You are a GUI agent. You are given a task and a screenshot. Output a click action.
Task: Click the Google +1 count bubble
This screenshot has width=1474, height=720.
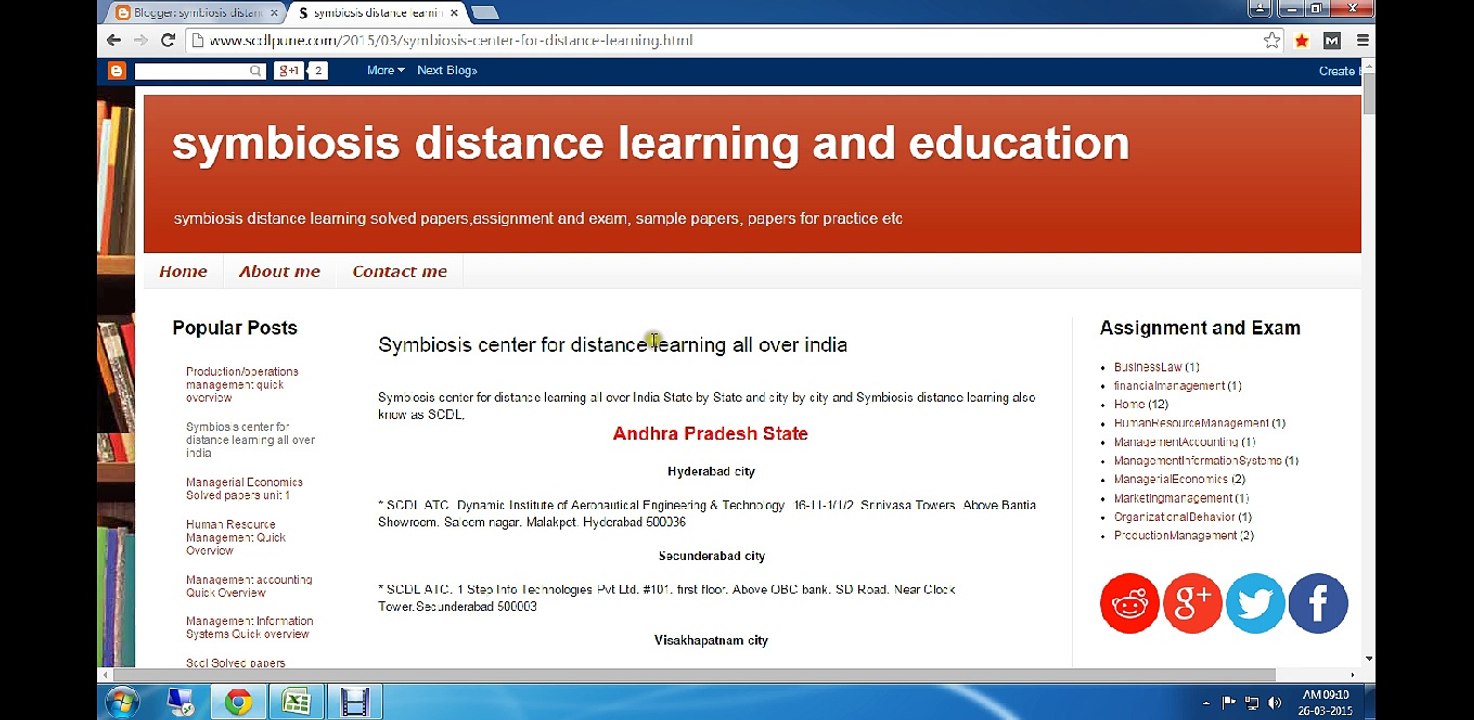click(x=318, y=70)
